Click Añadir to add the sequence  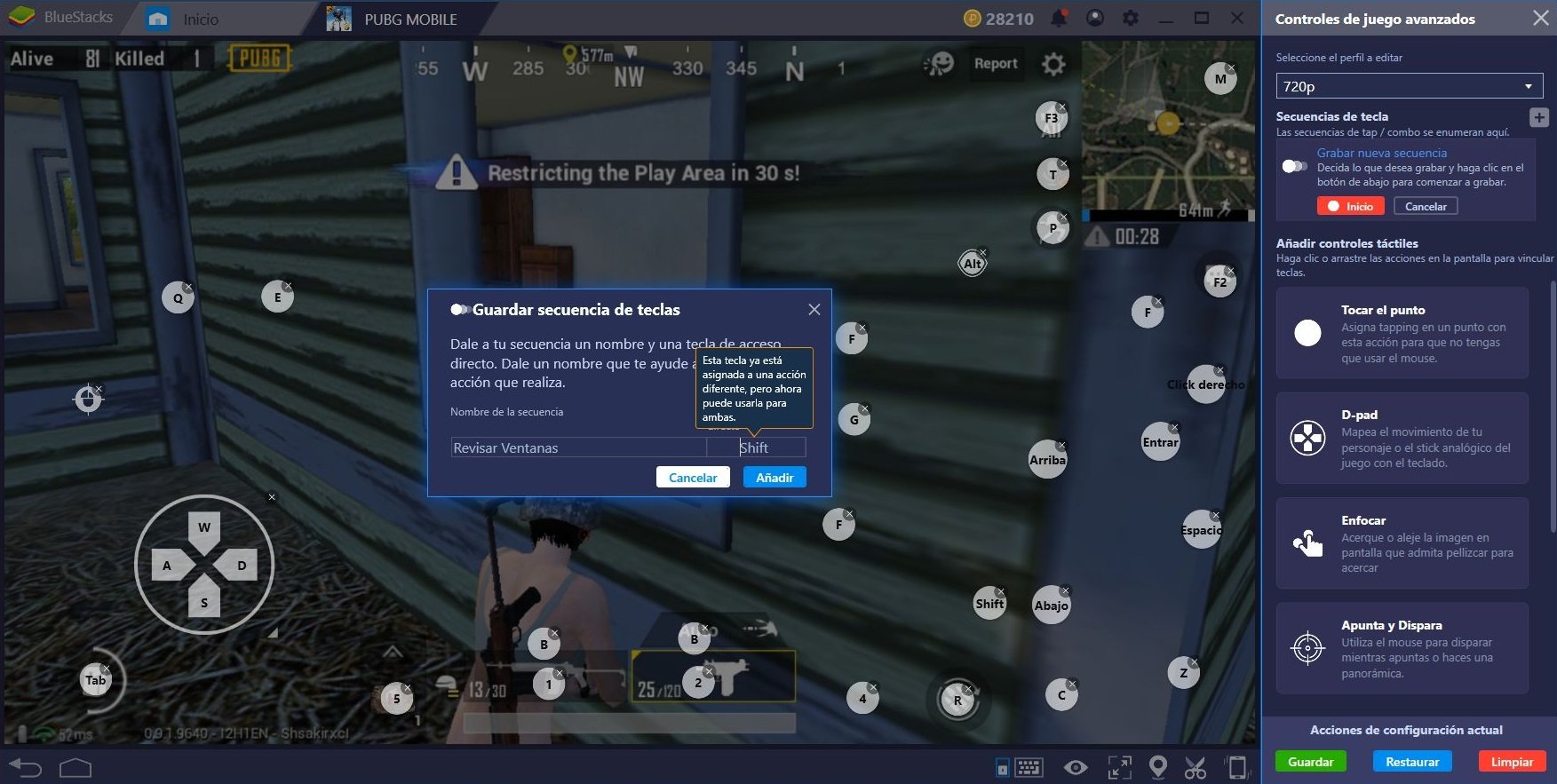click(x=775, y=477)
